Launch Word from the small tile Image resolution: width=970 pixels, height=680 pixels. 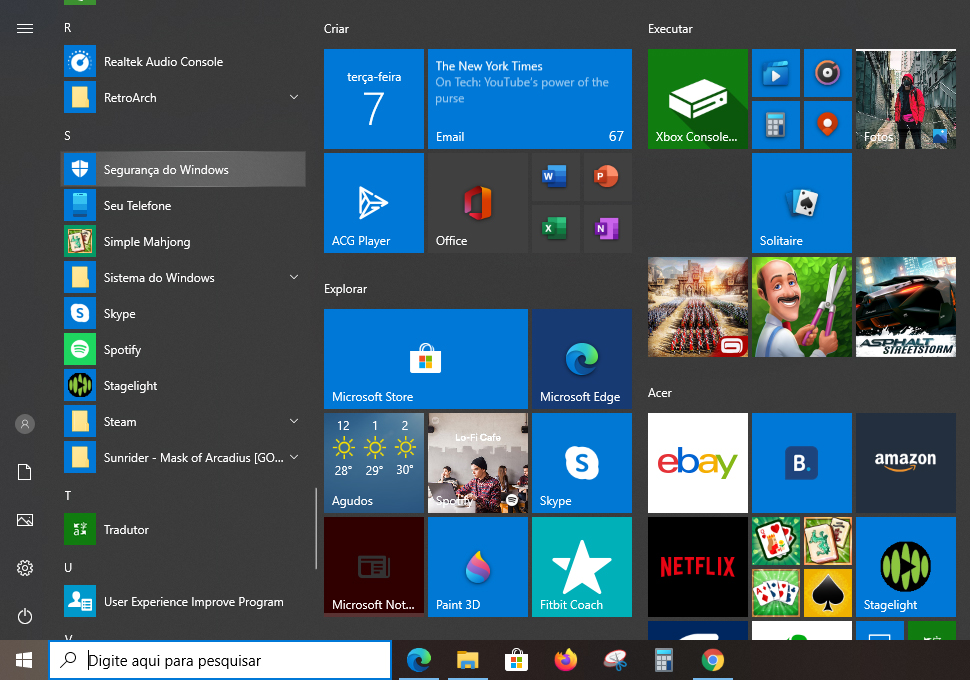[555, 177]
